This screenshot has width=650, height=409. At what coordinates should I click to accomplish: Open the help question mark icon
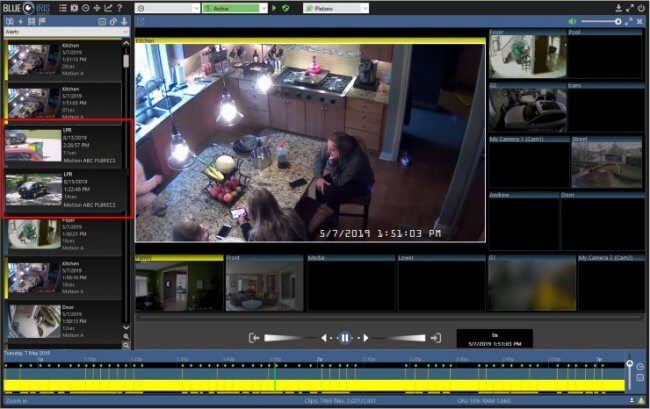(x=119, y=8)
